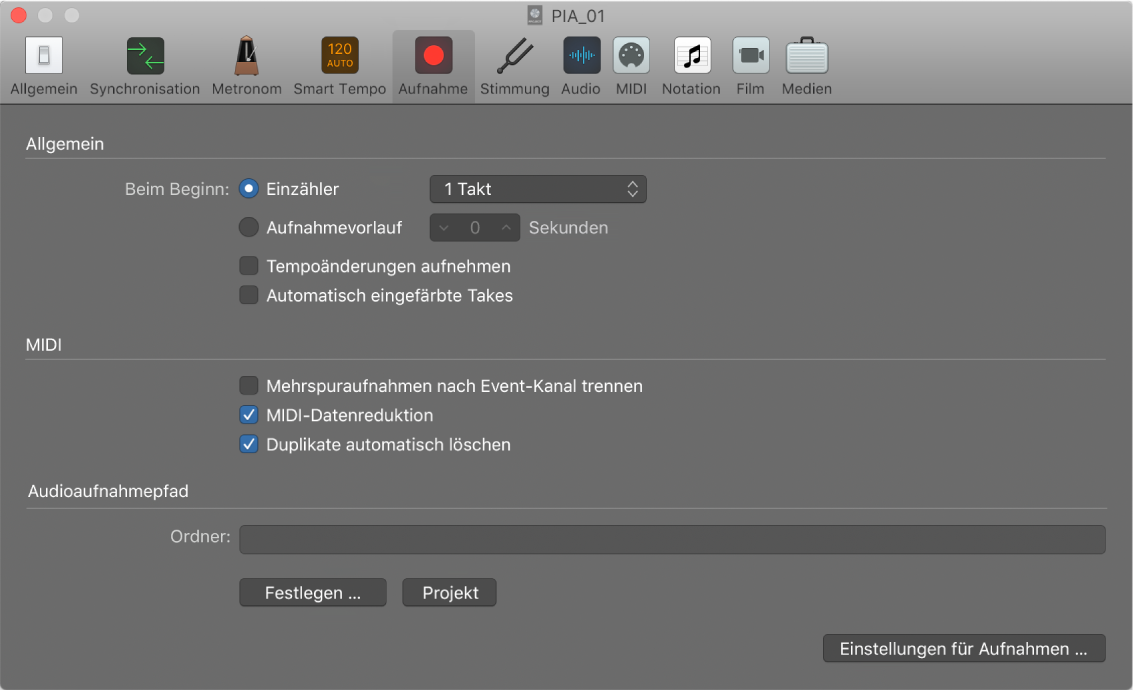Select the Aufnahmevorlauf radio button

[249, 228]
